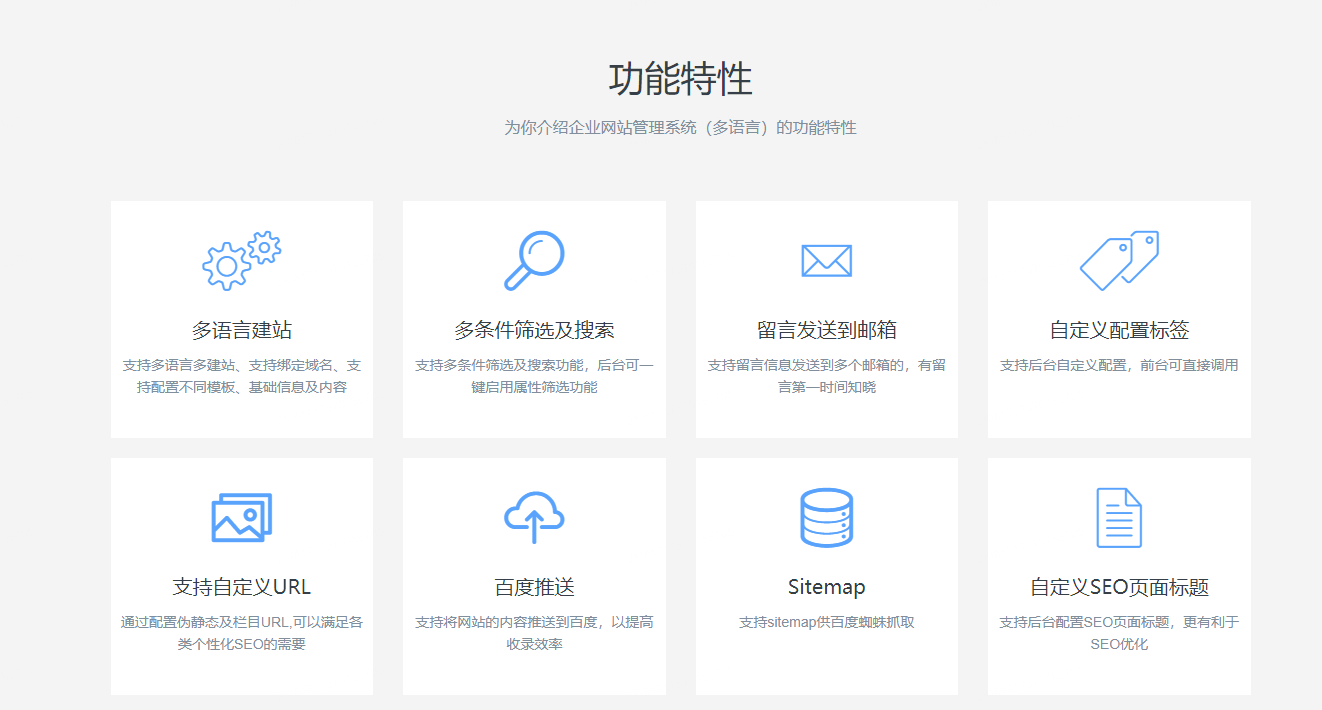Click the magnifying glass icon for 多条件筛选及搜索

(534, 261)
